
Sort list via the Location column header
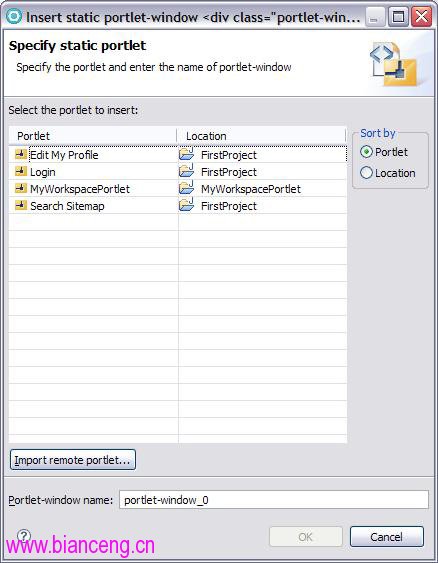[261, 136]
